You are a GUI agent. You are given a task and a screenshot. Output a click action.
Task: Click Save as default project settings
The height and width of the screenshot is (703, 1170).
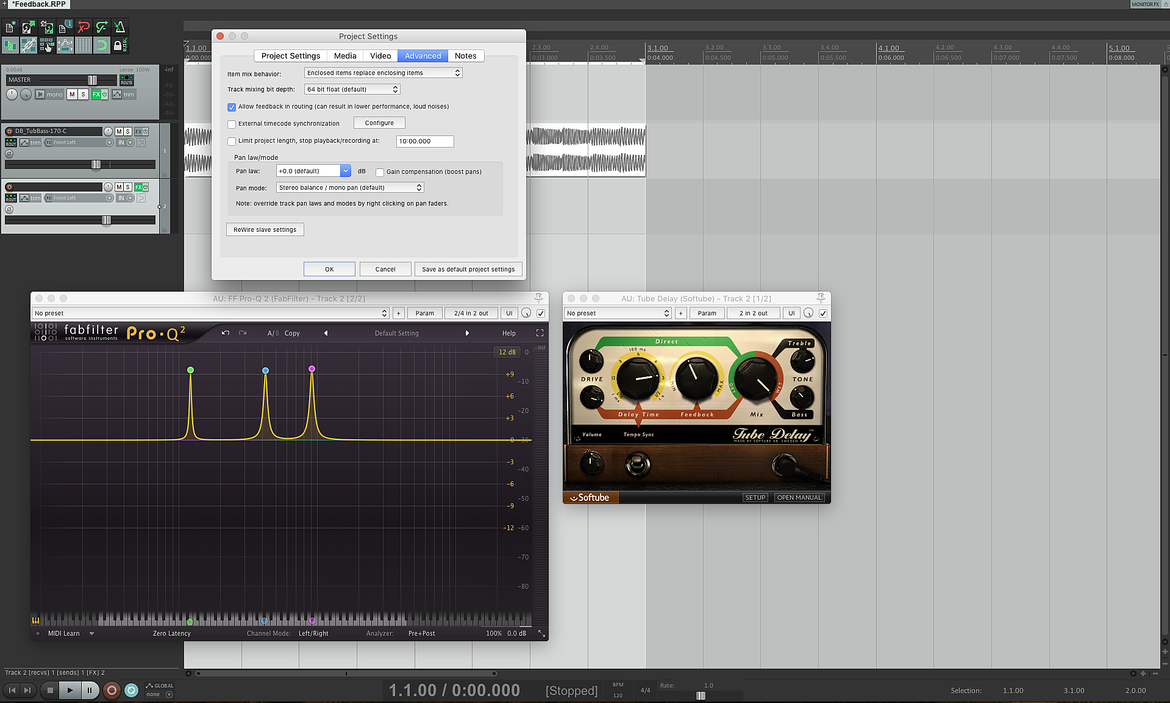tap(469, 269)
